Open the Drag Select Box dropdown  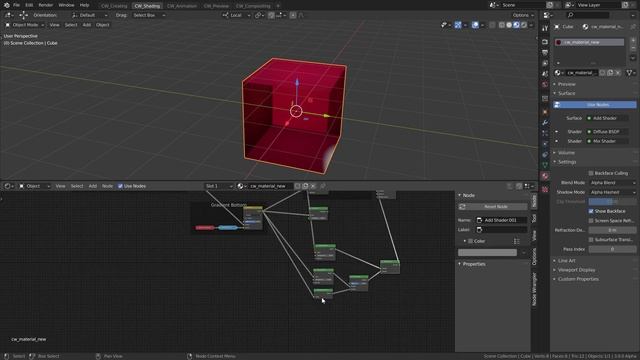pos(149,15)
